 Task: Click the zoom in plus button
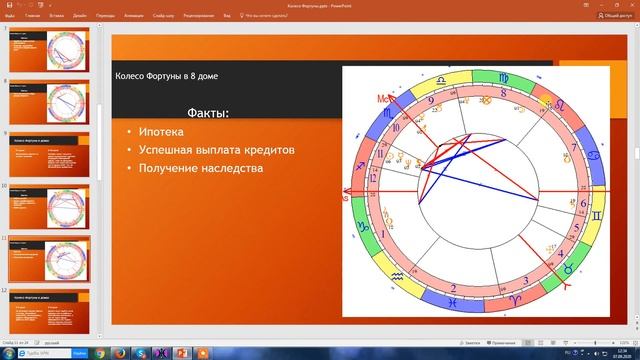tap(613, 343)
